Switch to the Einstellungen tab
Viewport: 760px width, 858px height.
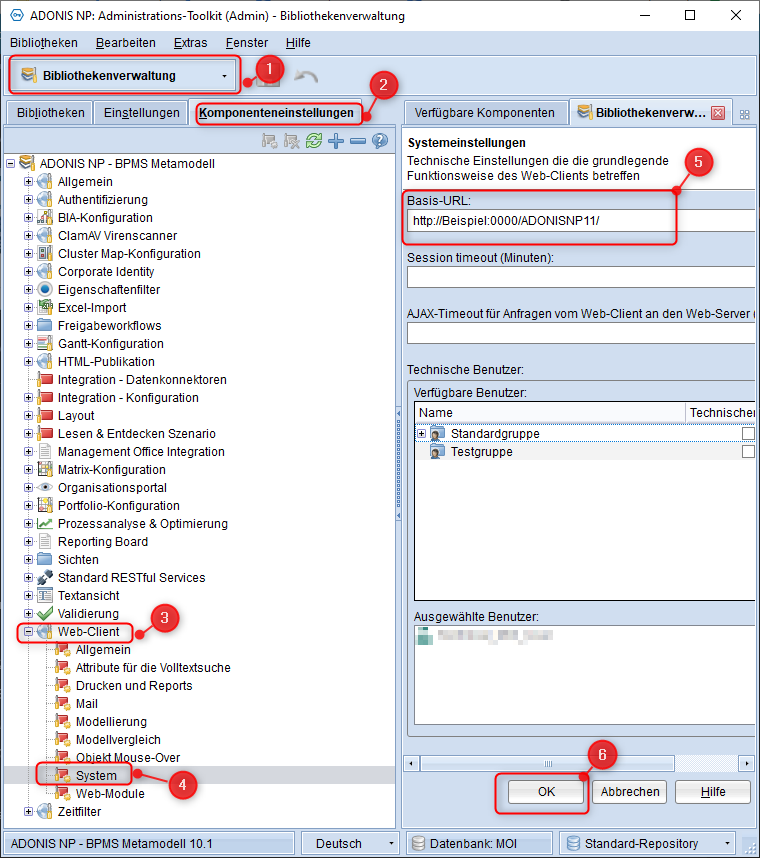coord(141,113)
